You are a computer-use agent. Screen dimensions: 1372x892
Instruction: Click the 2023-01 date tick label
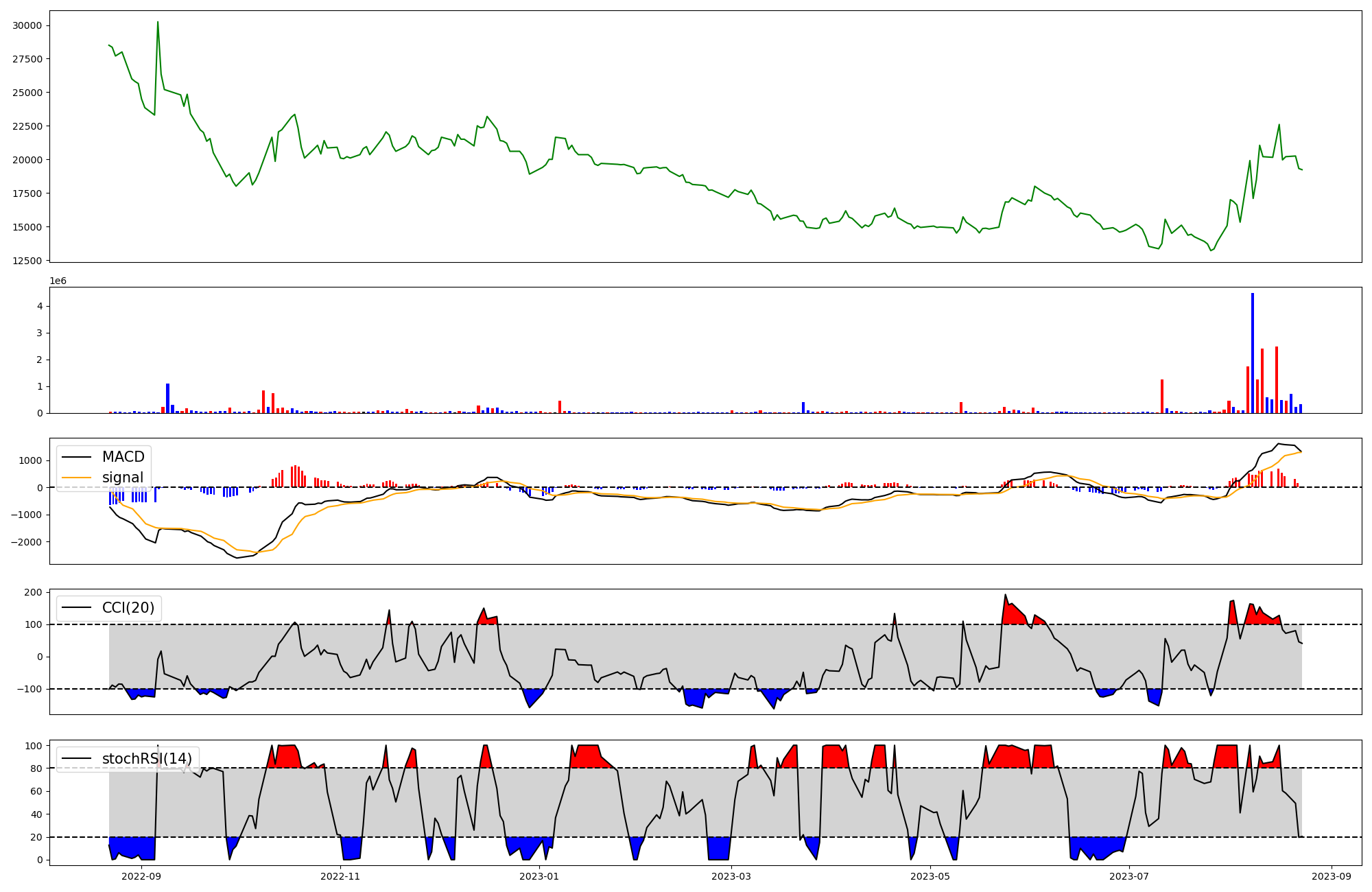pos(539,876)
